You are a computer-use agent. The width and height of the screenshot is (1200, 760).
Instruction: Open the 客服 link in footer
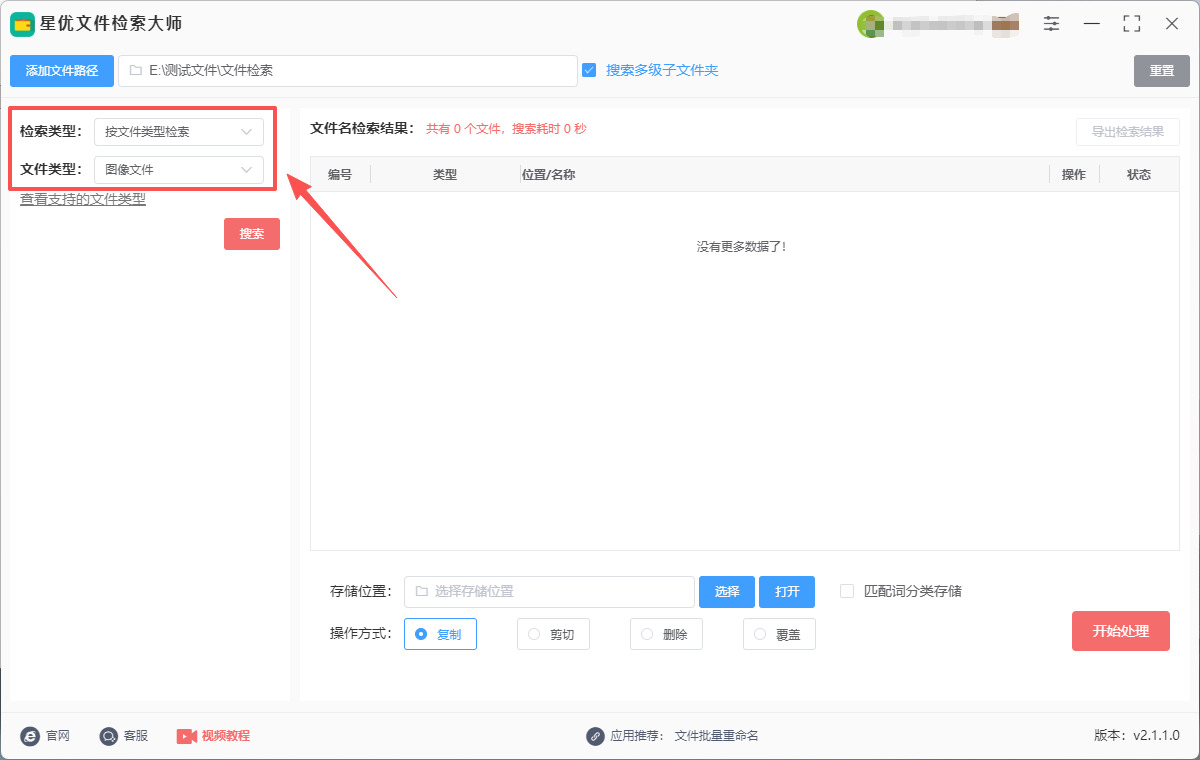135,736
